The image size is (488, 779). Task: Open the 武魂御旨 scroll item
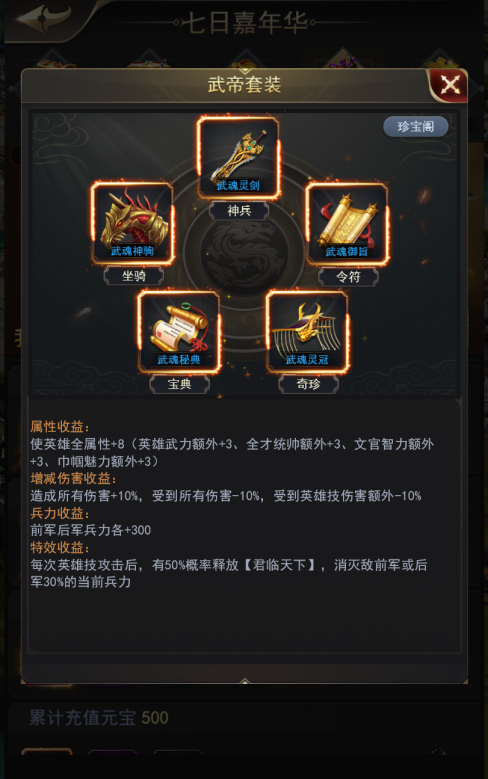(347, 224)
